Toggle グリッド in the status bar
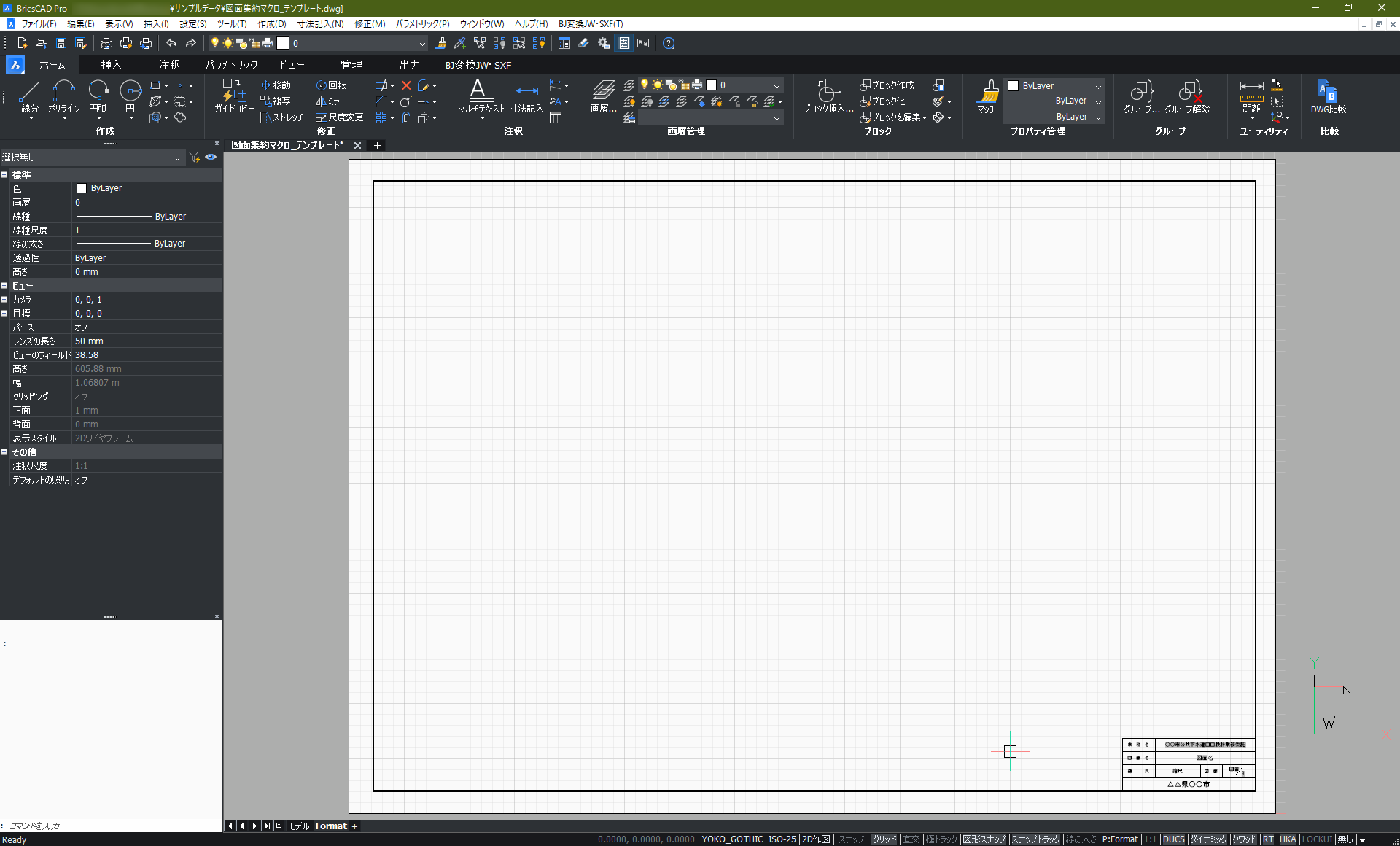The width and height of the screenshot is (1400, 846). tap(884, 839)
